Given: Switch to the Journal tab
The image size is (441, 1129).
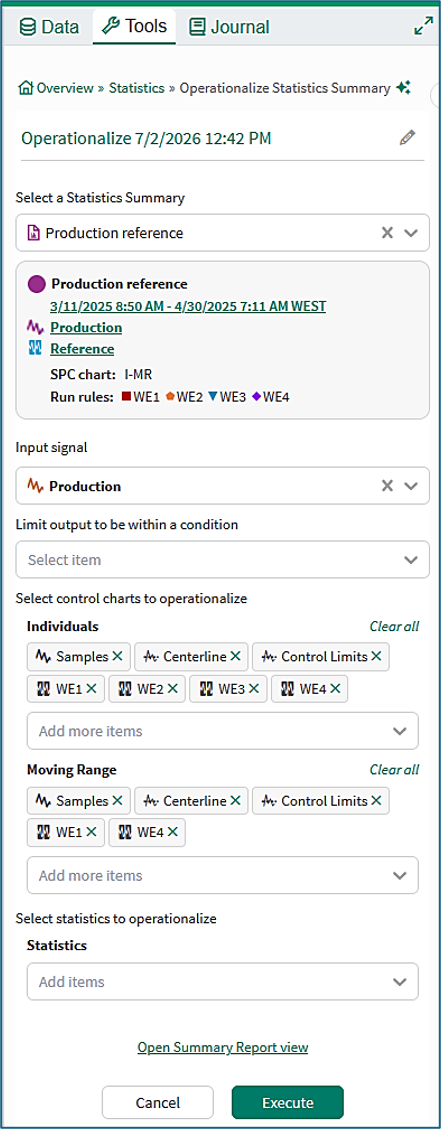Looking at the screenshot, I should point(229,27).
